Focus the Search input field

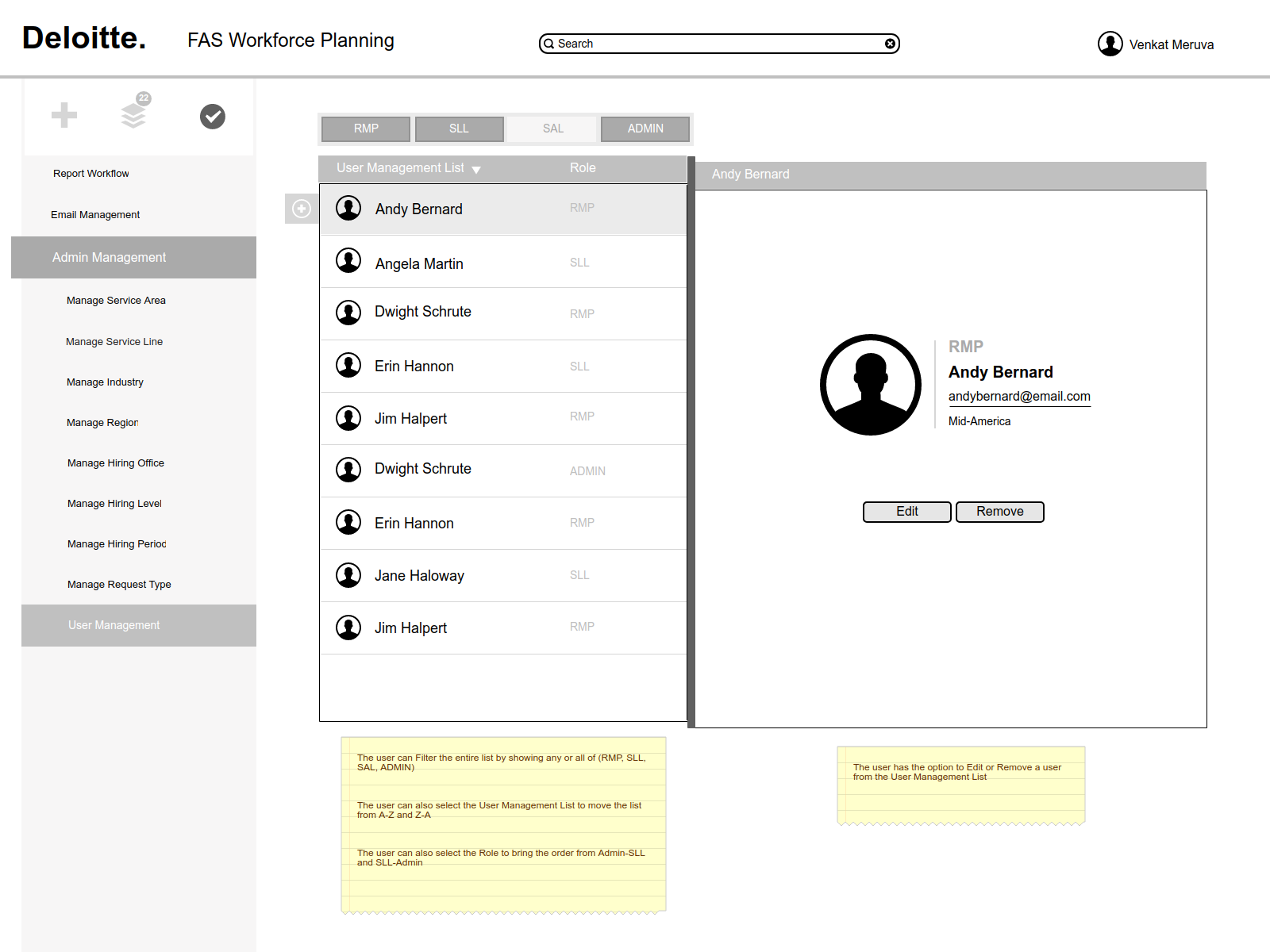[x=719, y=44]
